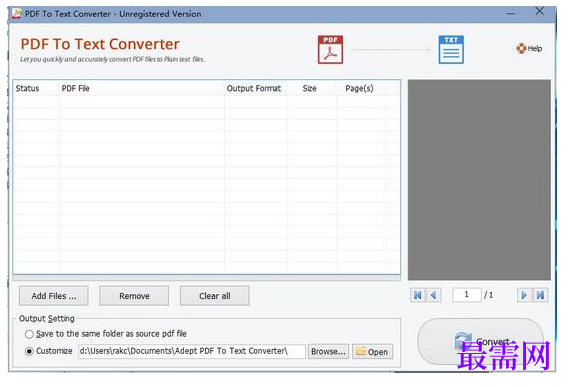Click the Add Files button
This screenshot has height=387, width=569.
pos(54,296)
